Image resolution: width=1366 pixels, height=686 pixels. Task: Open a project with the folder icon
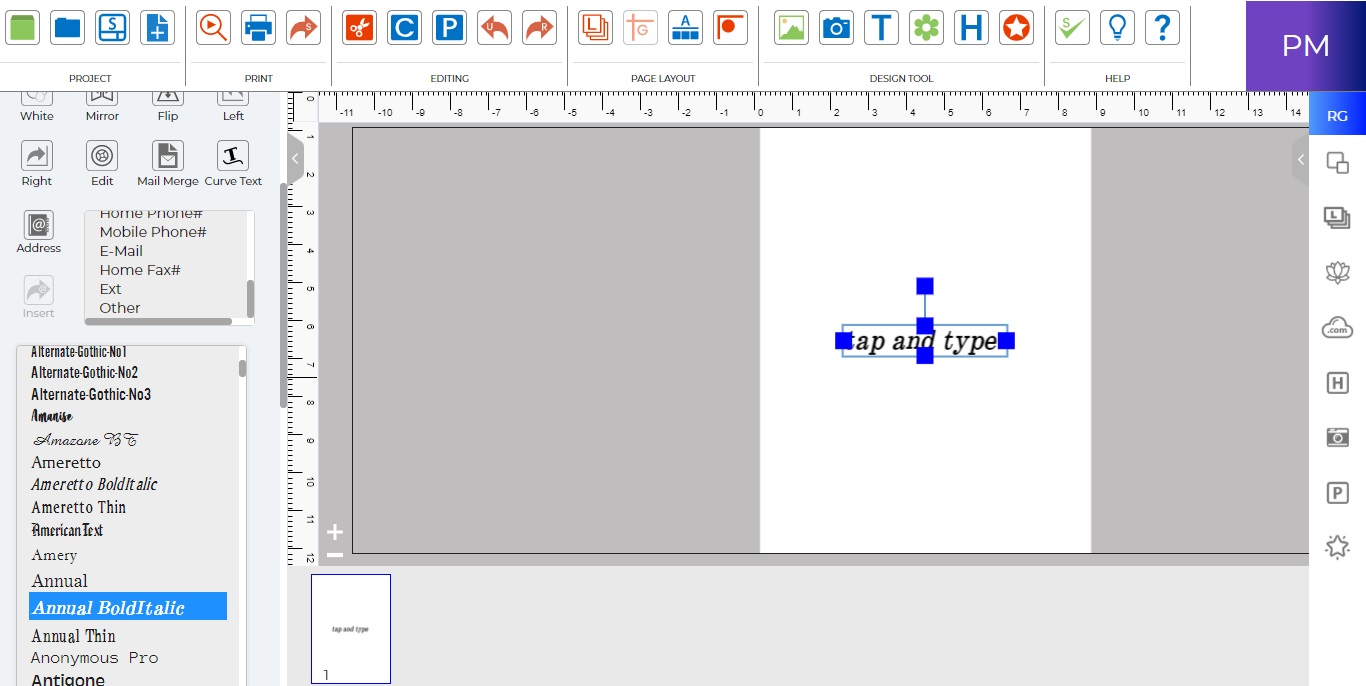(x=67, y=27)
